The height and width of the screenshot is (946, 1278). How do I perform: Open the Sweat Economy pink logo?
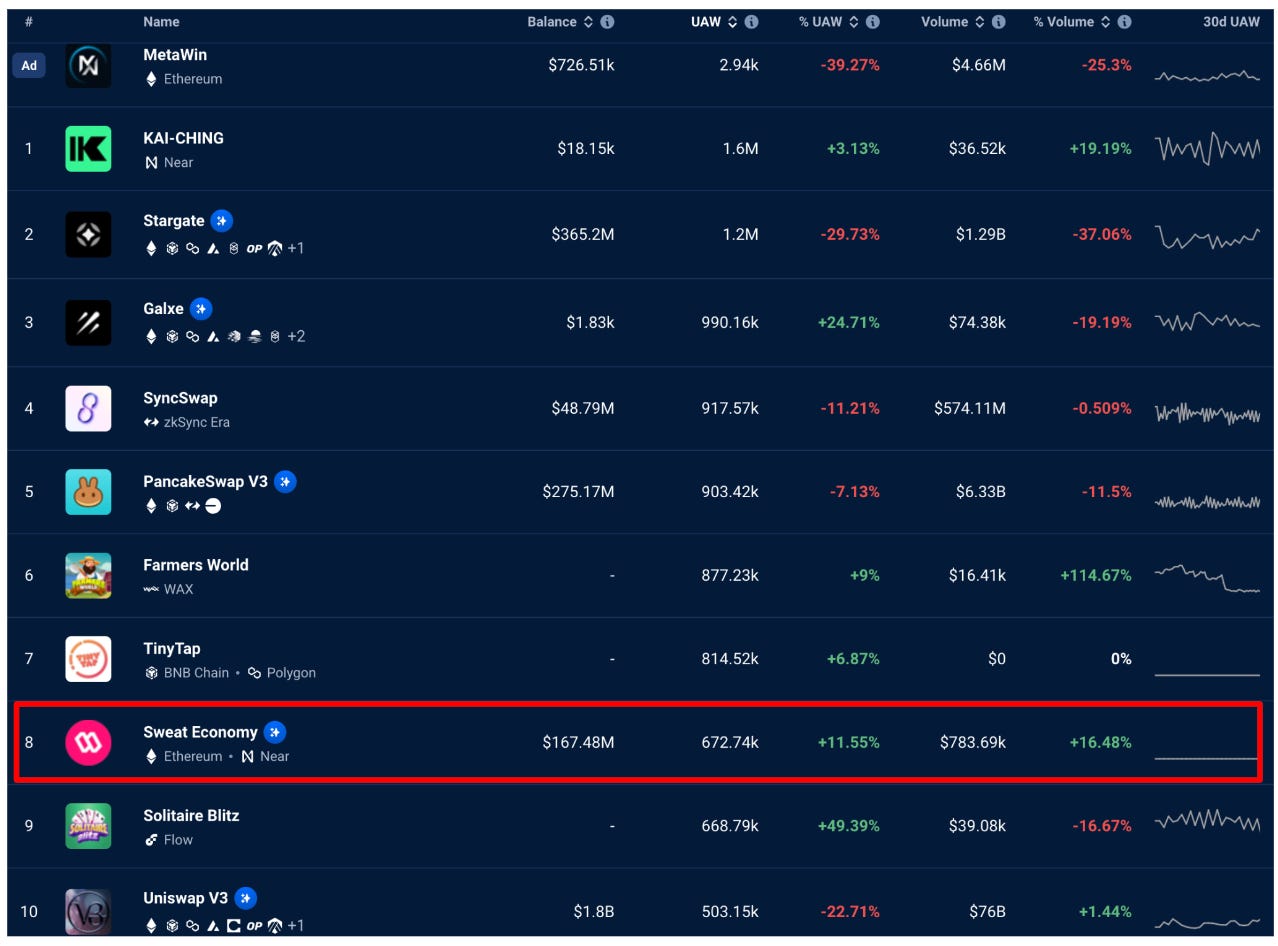(x=88, y=742)
